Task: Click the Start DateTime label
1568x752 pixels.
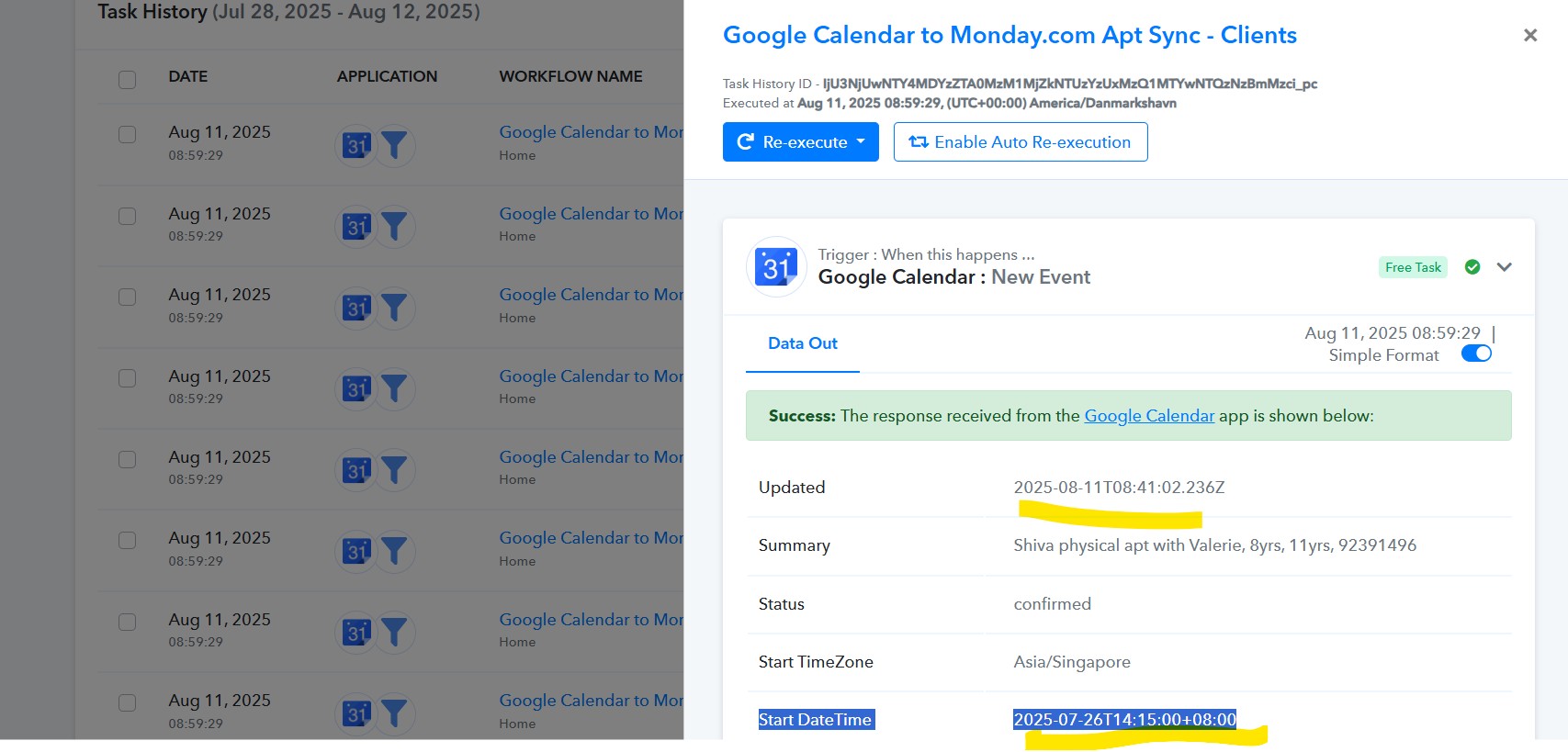Action: (815, 720)
